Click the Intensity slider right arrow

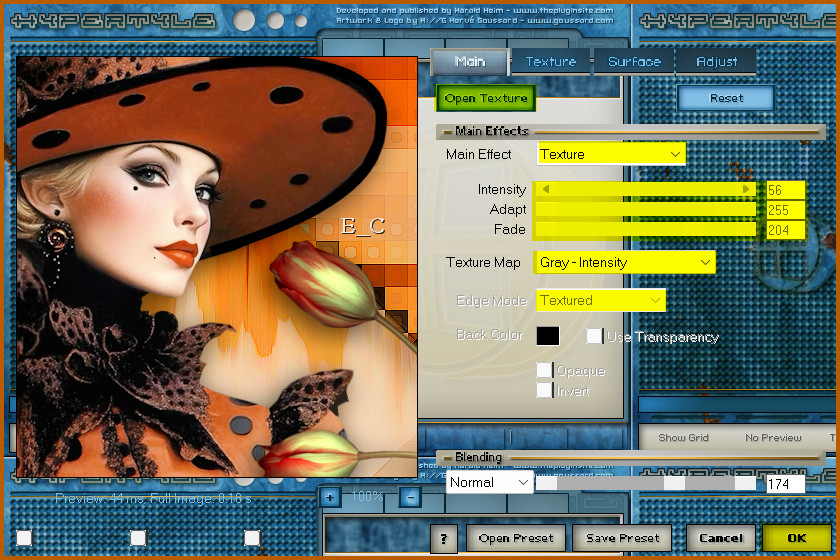pos(746,189)
